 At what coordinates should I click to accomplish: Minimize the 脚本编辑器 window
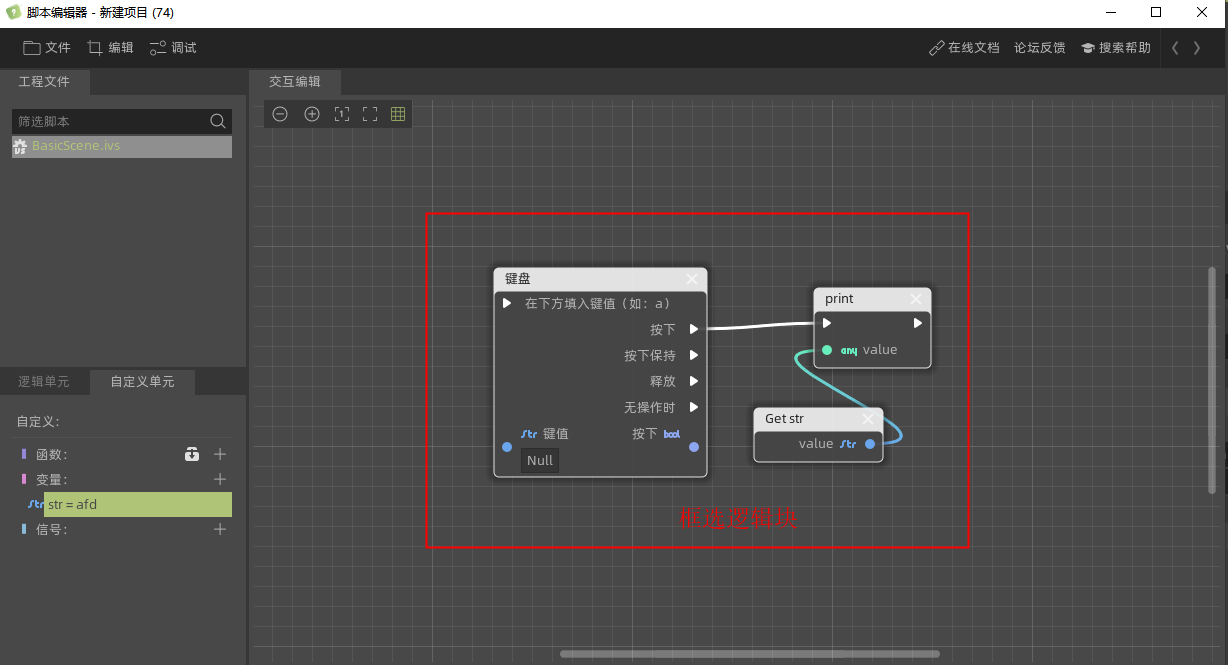pos(1112,12)
